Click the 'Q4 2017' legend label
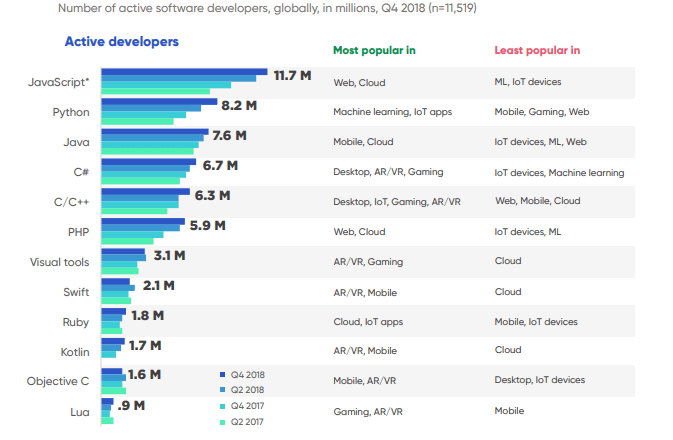Screen dimensions: 673x440 tap(248, 406)
